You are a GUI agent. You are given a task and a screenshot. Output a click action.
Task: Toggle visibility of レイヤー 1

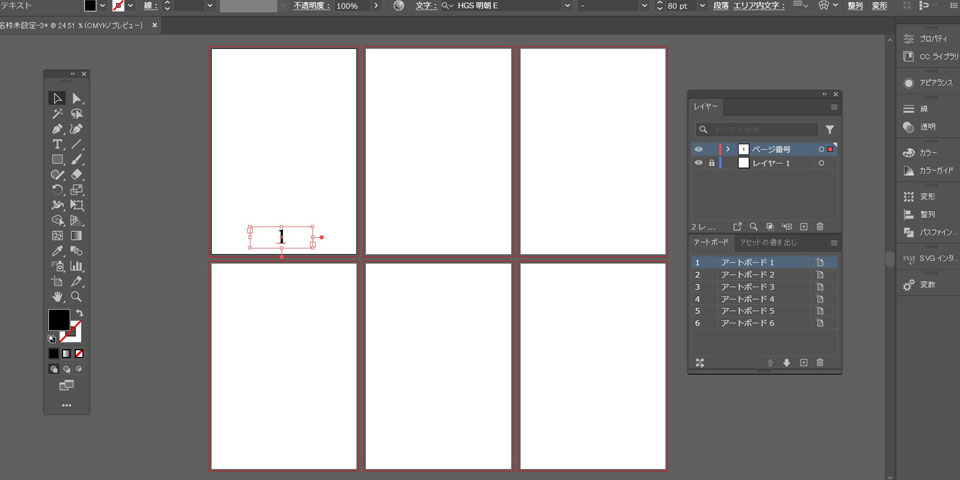(x=699, y=163)
